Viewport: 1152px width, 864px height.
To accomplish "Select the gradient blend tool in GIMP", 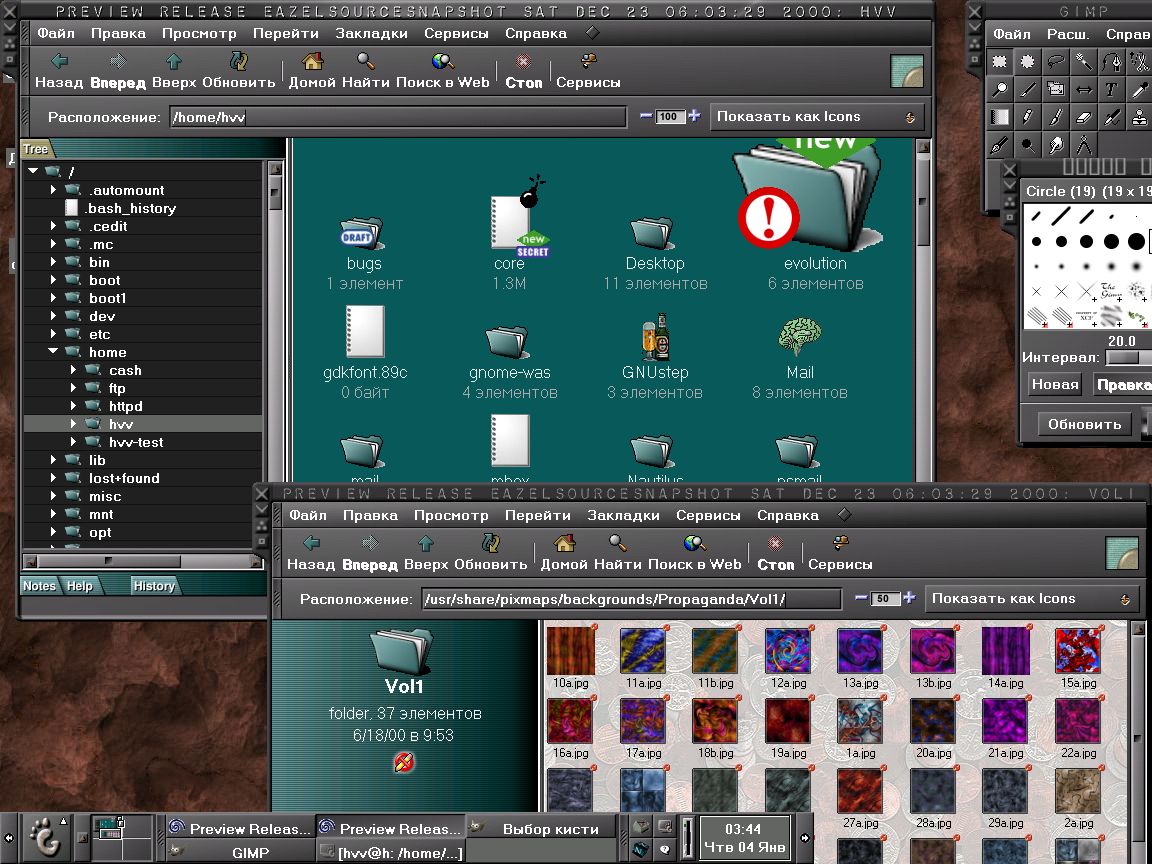I will (999, 118).
